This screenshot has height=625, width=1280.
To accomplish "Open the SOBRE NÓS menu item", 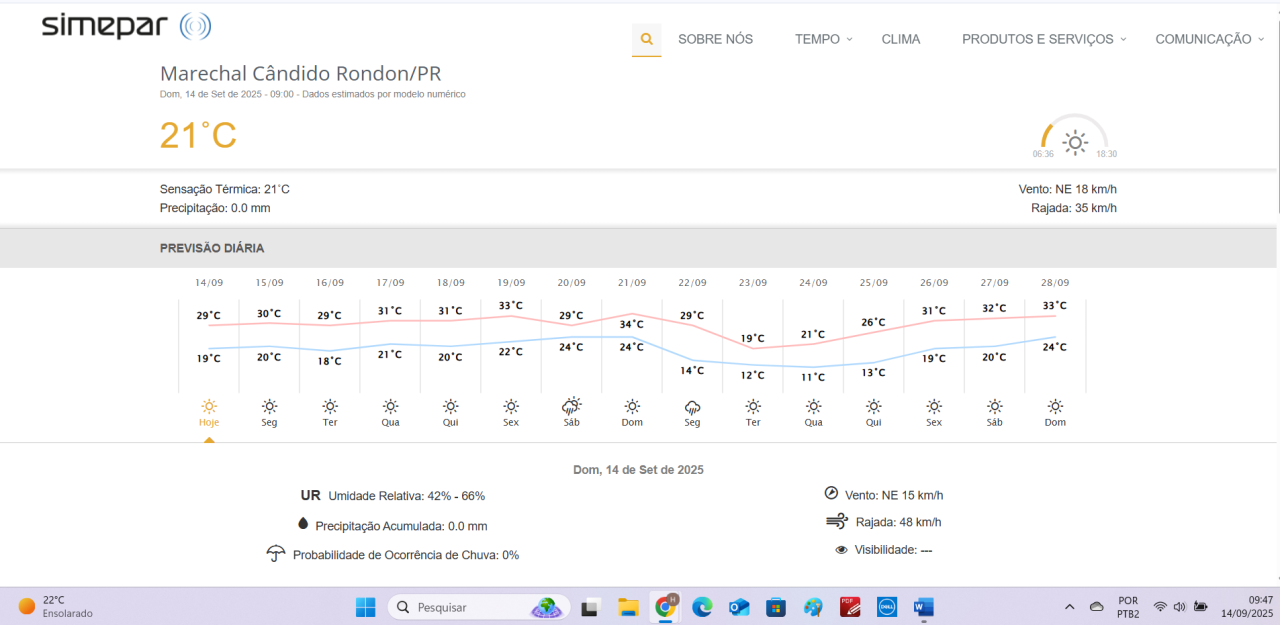I will tap(715, 39).
